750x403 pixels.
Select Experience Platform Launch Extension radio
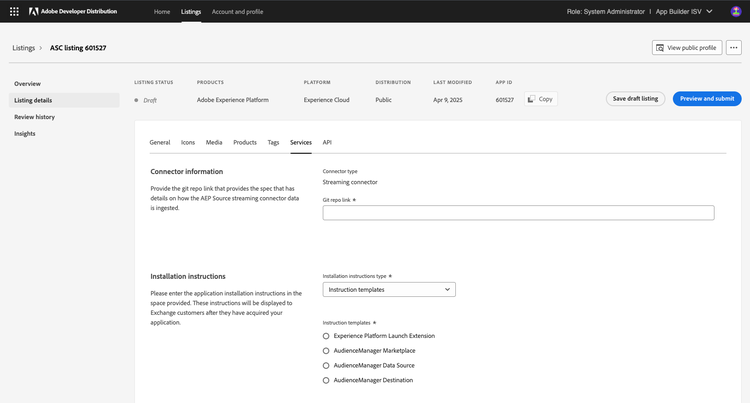pyautogui.click(x=326, y=336)
